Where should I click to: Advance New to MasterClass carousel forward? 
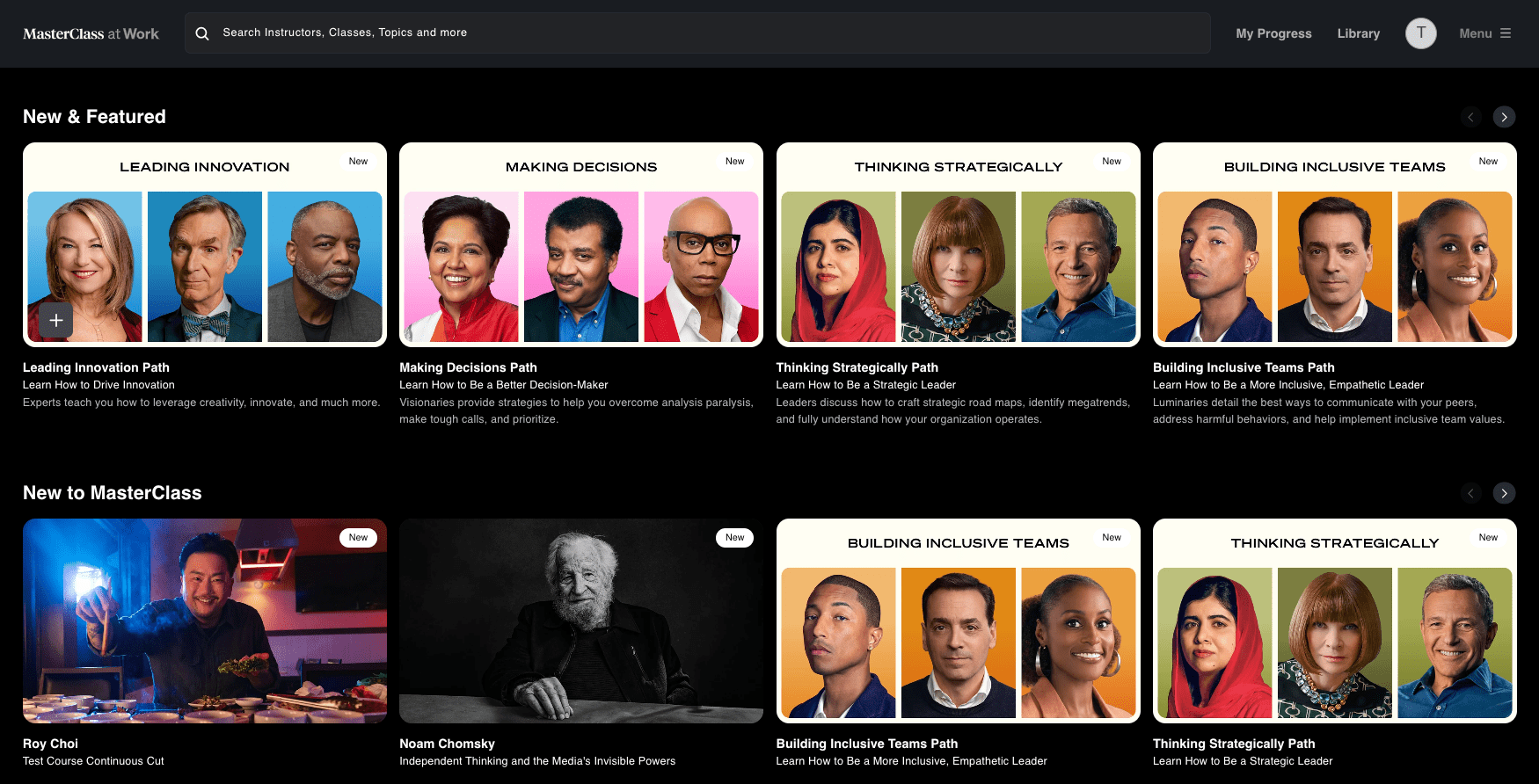[x=1504, y=493]
